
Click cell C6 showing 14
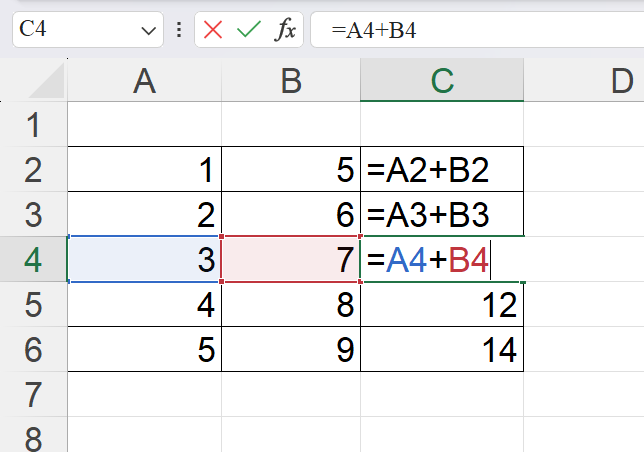442,349
